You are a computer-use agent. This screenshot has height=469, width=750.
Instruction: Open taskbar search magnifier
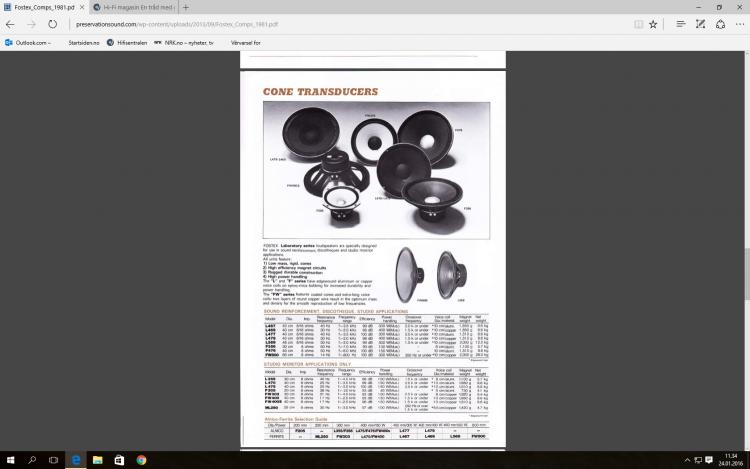coord(32,460)
